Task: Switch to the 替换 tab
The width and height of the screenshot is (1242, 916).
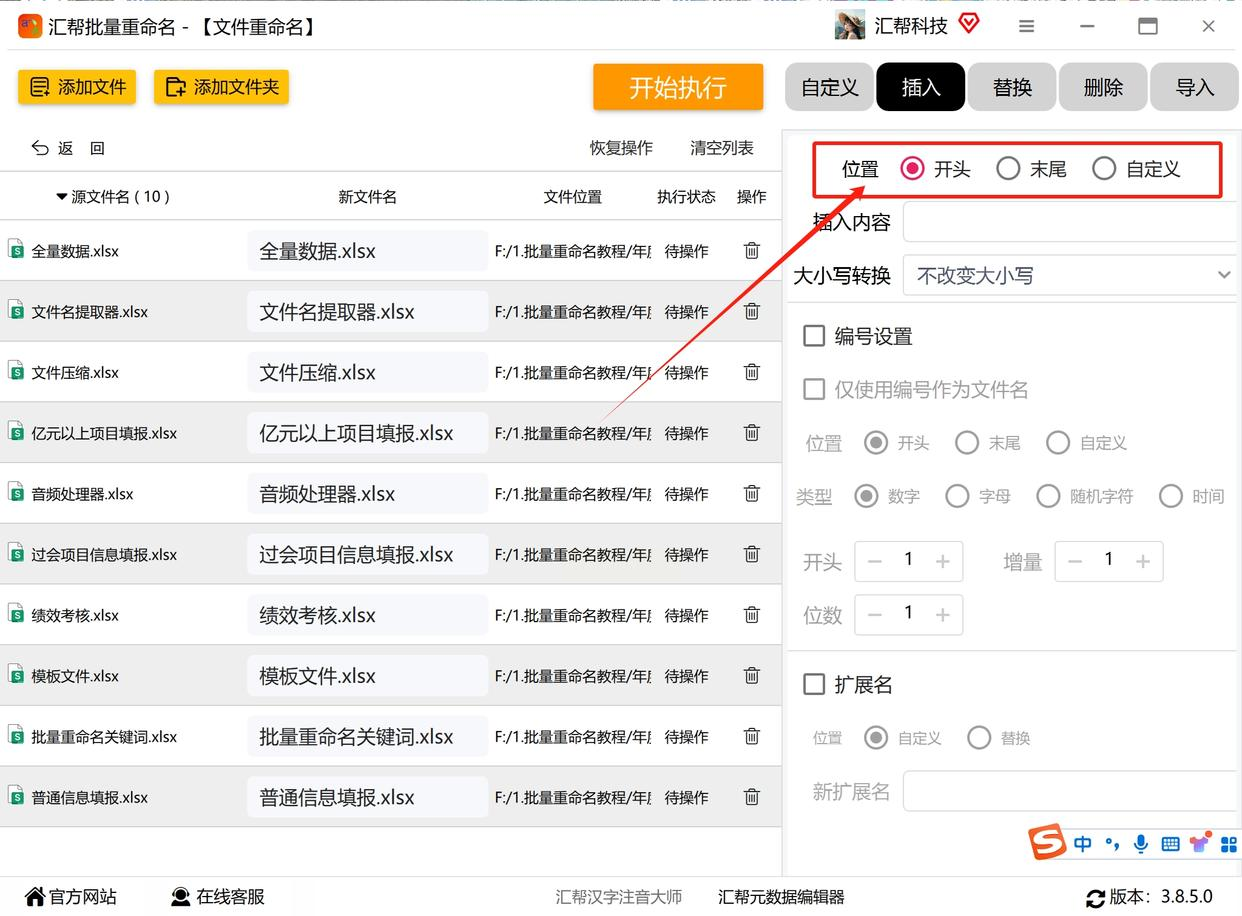Action: pos(1012,87)
